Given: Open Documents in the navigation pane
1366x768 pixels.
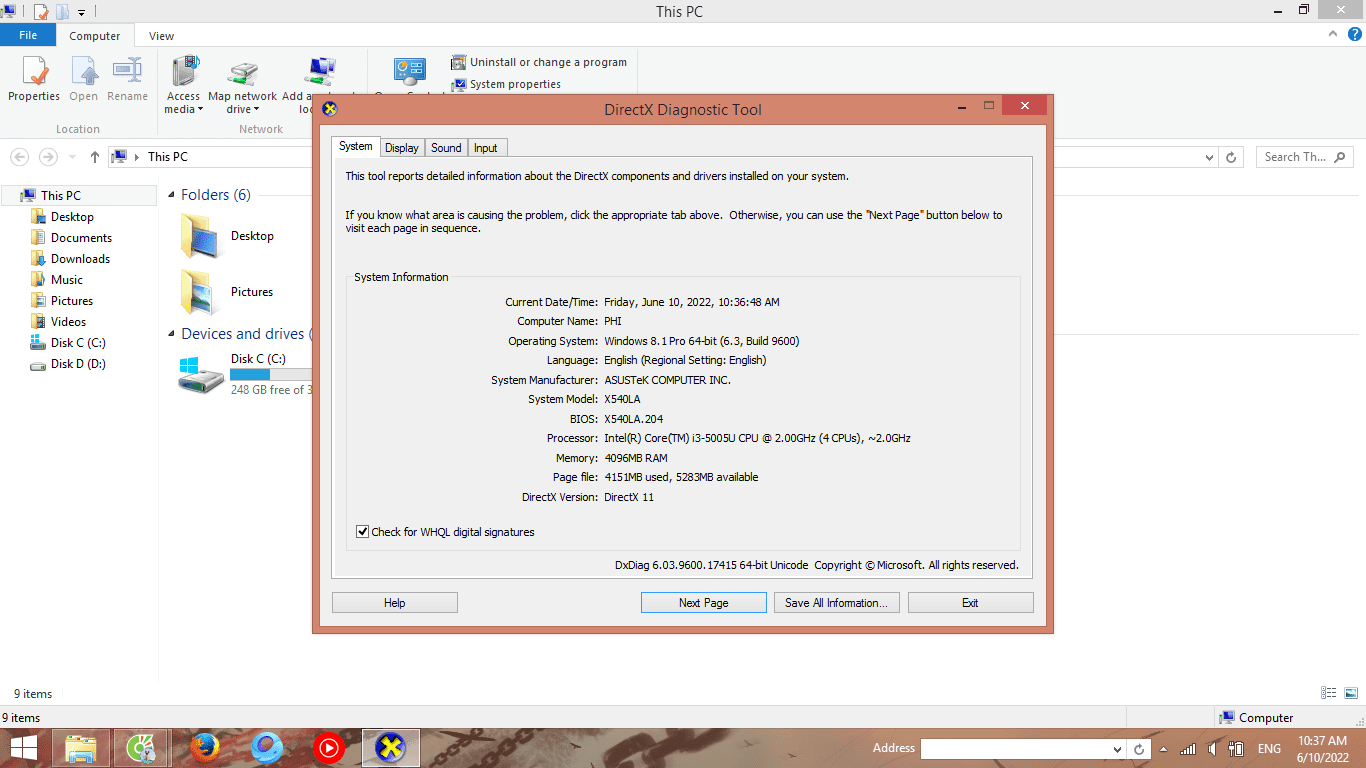Looking at the screenshot, I should pyautogui.click(x=81, y=238).
